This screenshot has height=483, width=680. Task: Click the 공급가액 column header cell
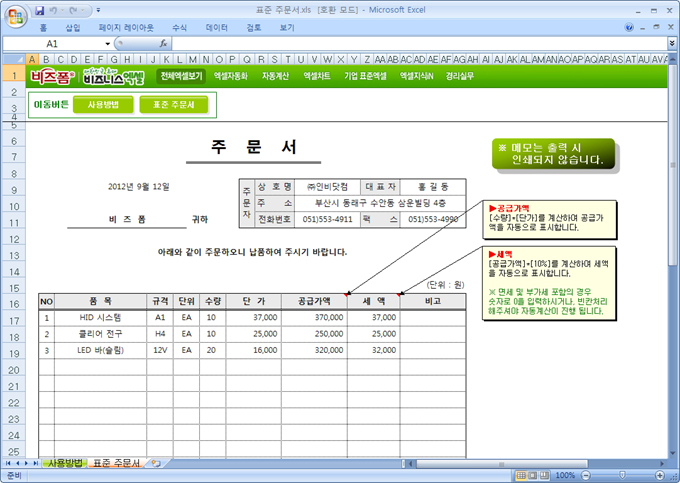tap(314, 301)
